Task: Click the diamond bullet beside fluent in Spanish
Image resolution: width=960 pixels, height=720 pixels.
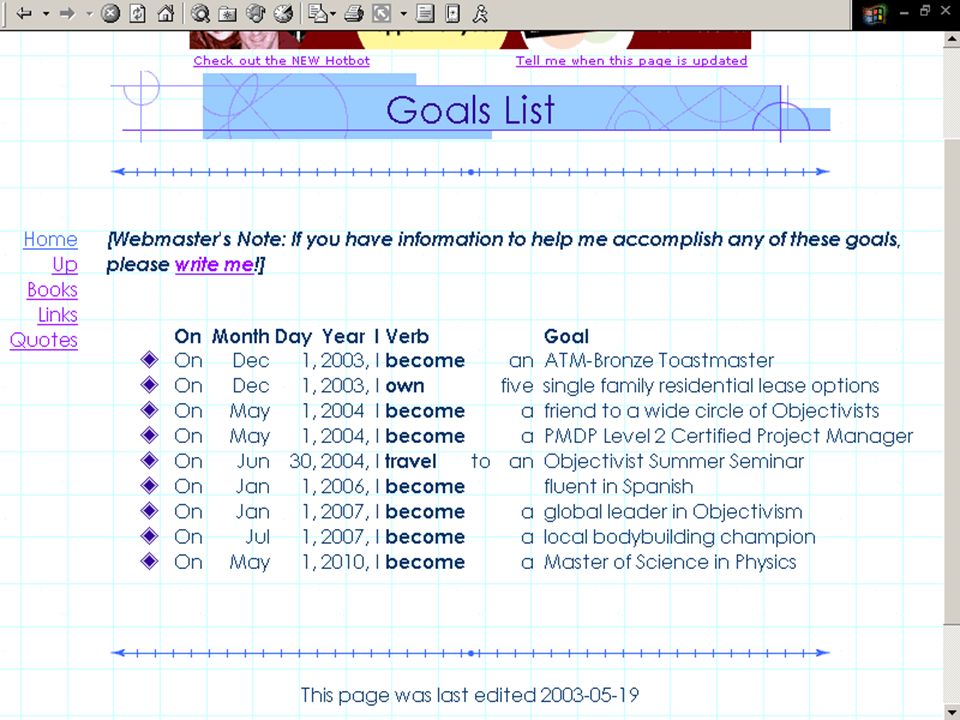Action: [149, 486]
